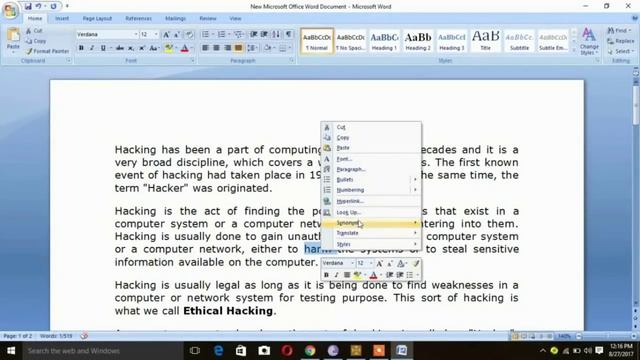Switch to the Insert ribbon tab
The width and height of the screenshot is (640, 360).
click(62, 18)
